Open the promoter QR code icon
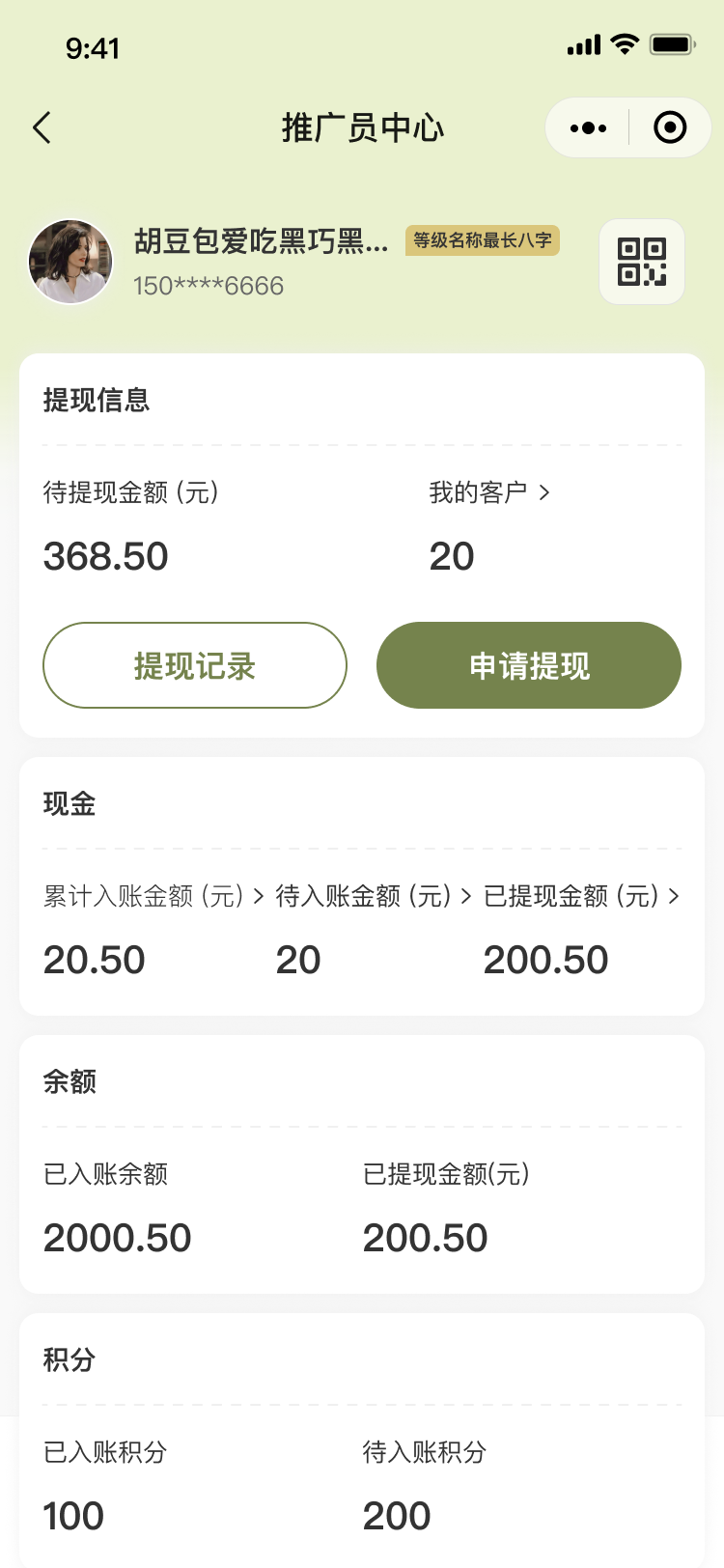This screenshot has height=1568, width=724. click(642, 262)
